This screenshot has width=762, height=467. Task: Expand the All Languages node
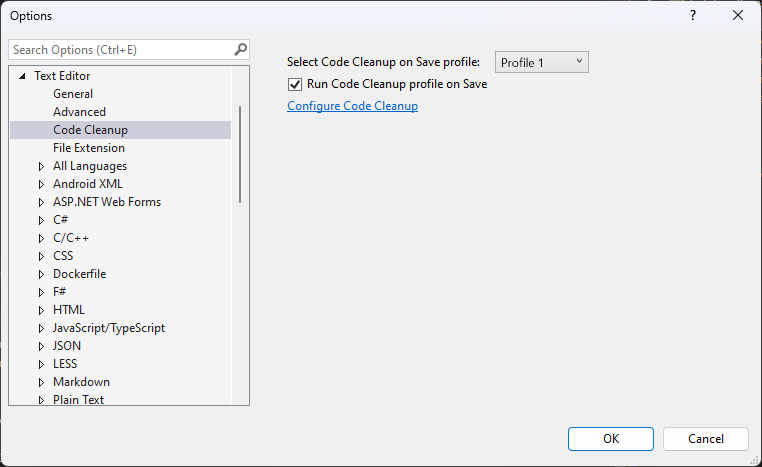[41, 166]
